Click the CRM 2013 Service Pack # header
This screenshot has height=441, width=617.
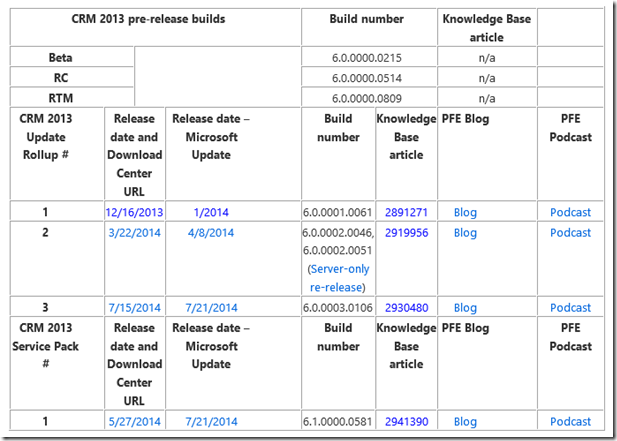pyautogui.click(x=46, y=346)
